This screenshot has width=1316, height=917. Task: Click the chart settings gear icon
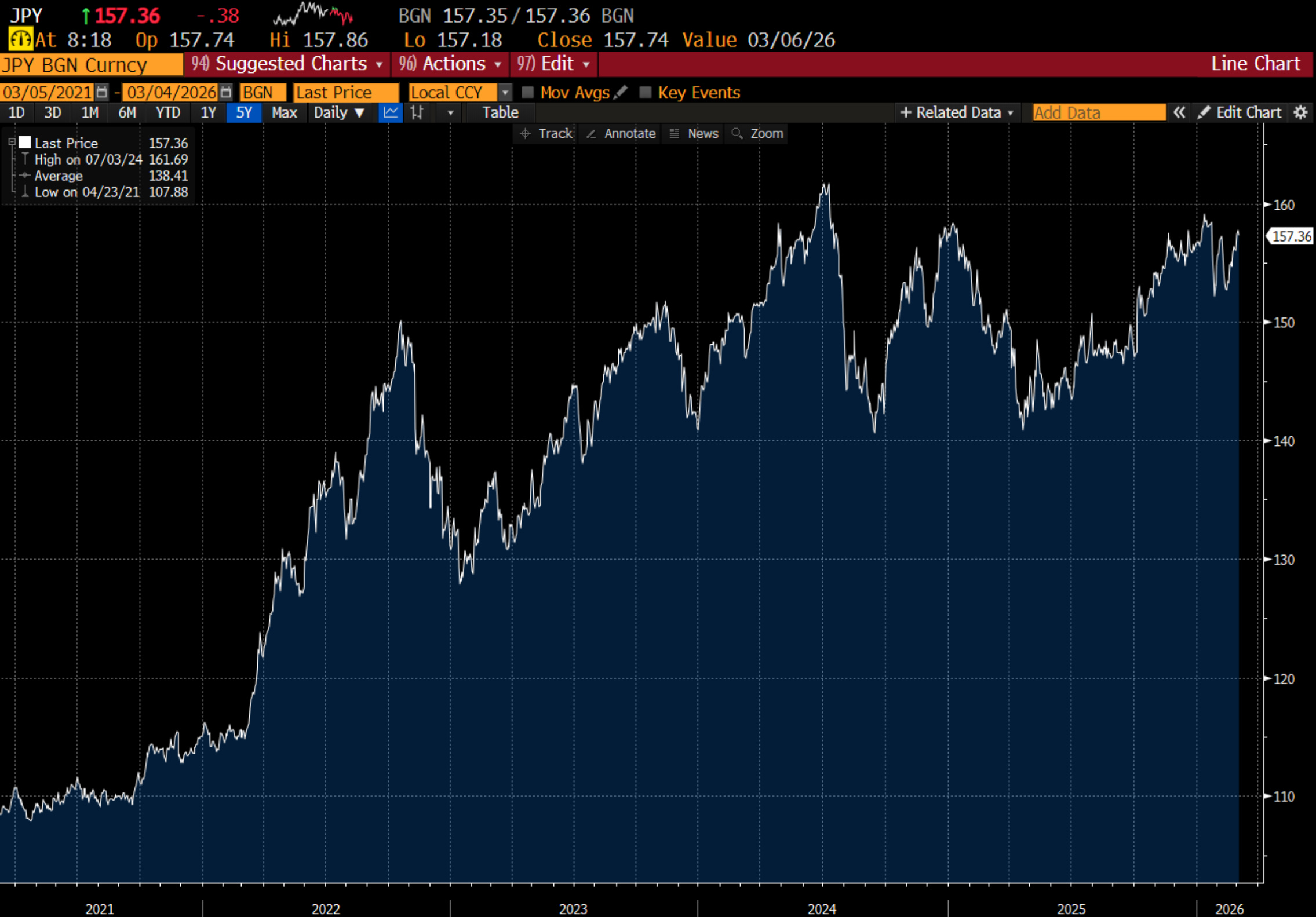coord(1300,112)
